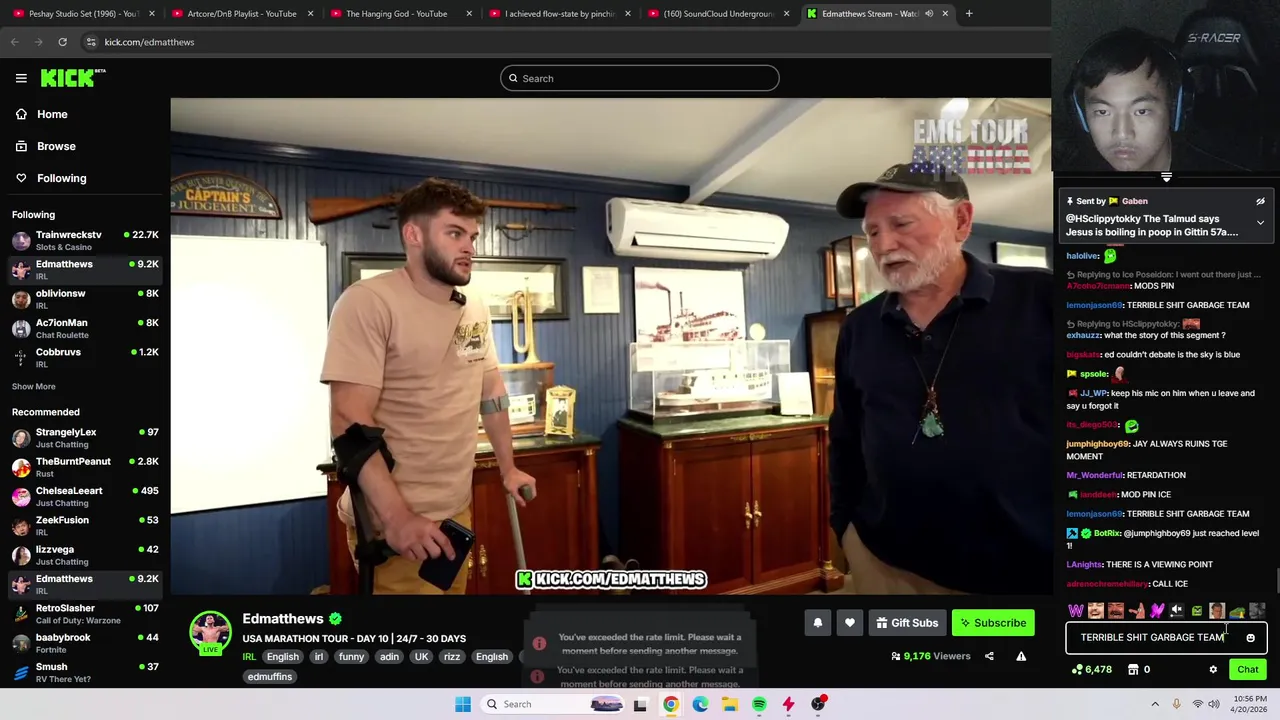
Task: Insert the muted speaker emote
Action: click(1177, 611)
